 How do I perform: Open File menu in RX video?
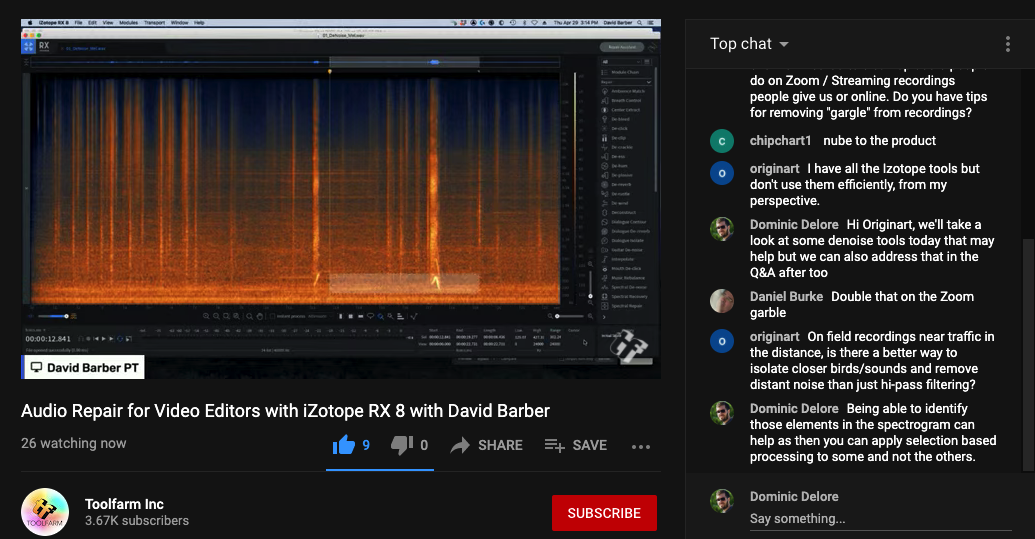click(78, 22)
